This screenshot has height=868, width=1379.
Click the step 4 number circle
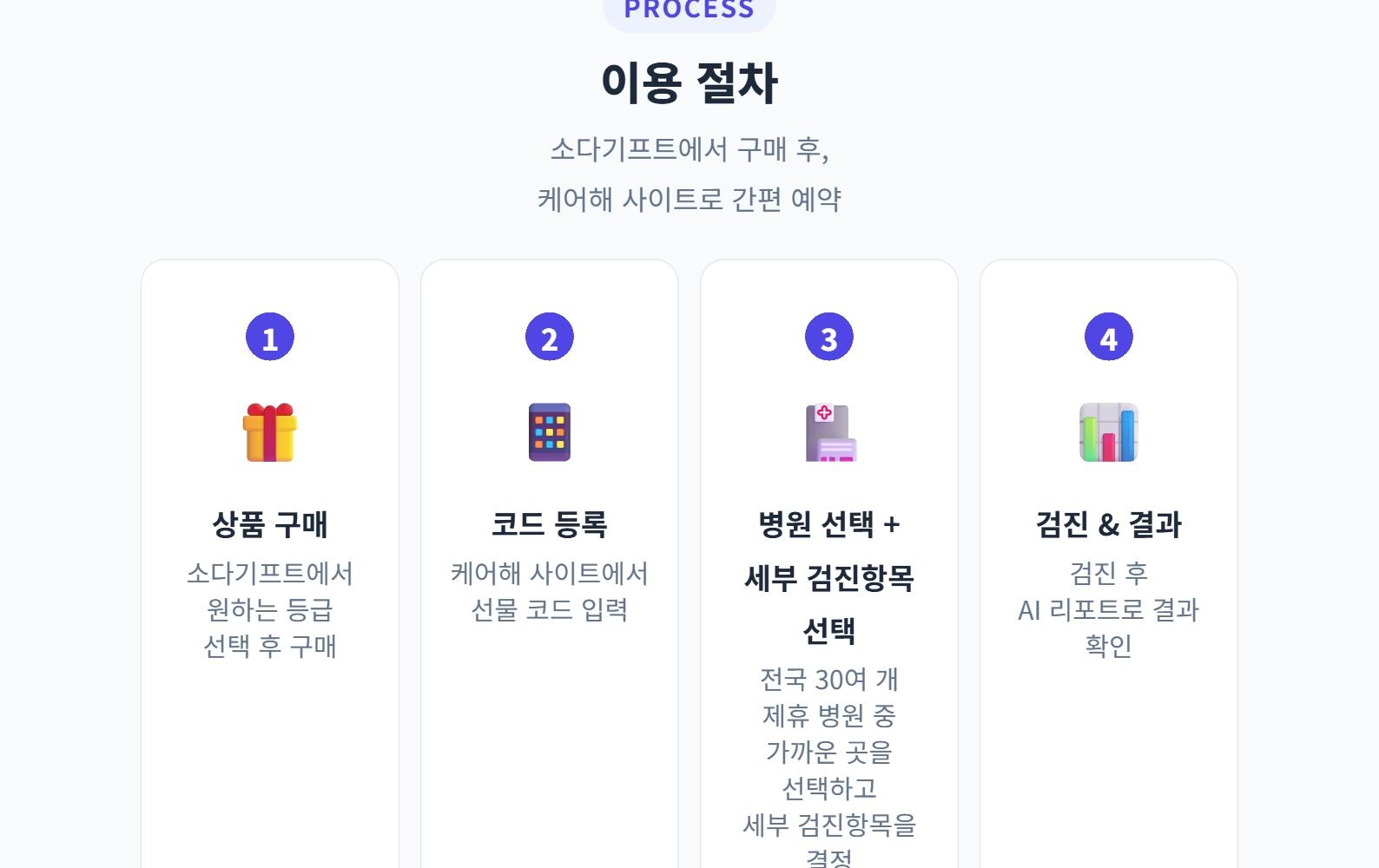point(1109,338)
